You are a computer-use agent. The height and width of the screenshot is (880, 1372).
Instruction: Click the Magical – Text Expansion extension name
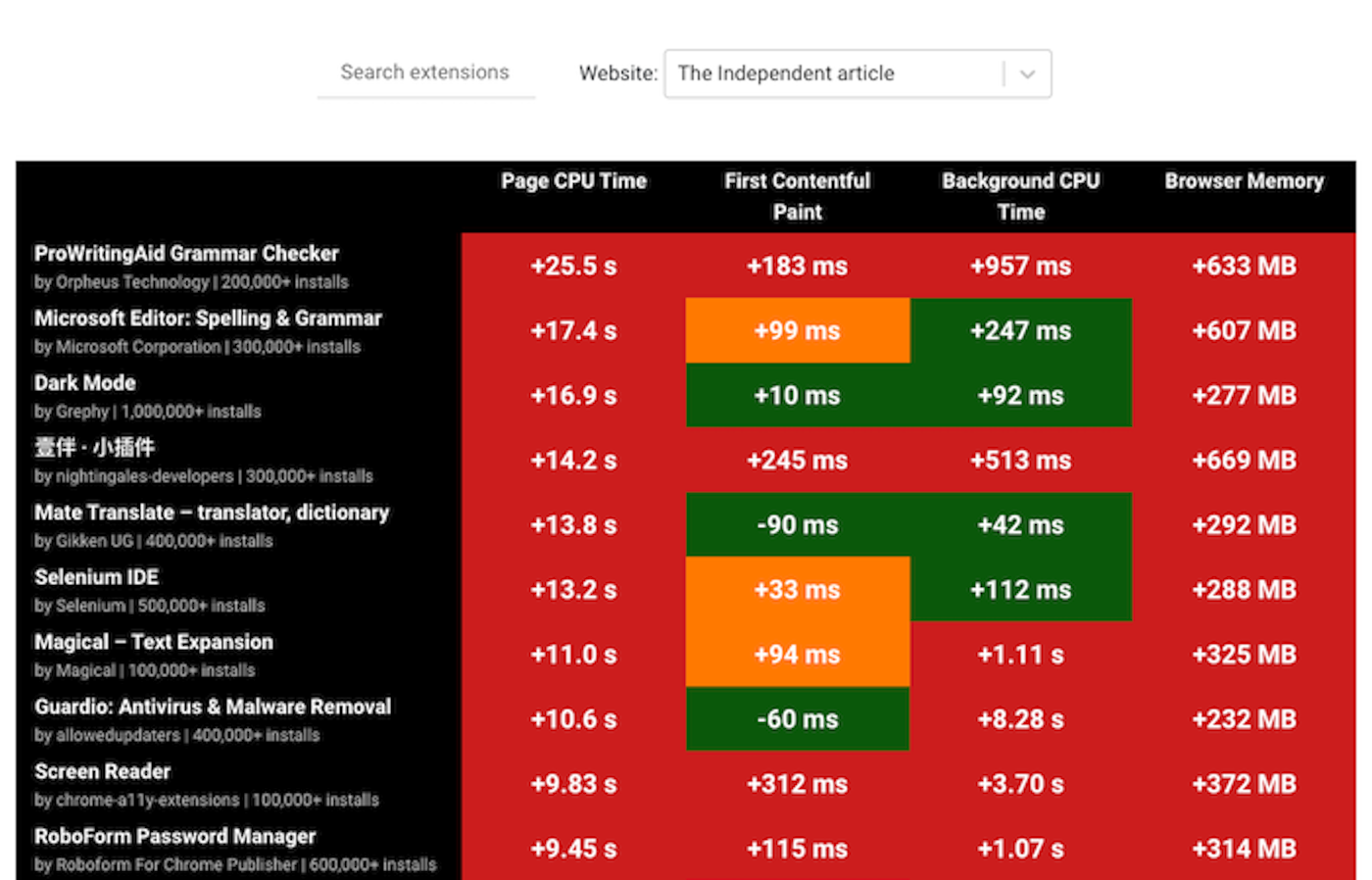(x=154, y=641)
